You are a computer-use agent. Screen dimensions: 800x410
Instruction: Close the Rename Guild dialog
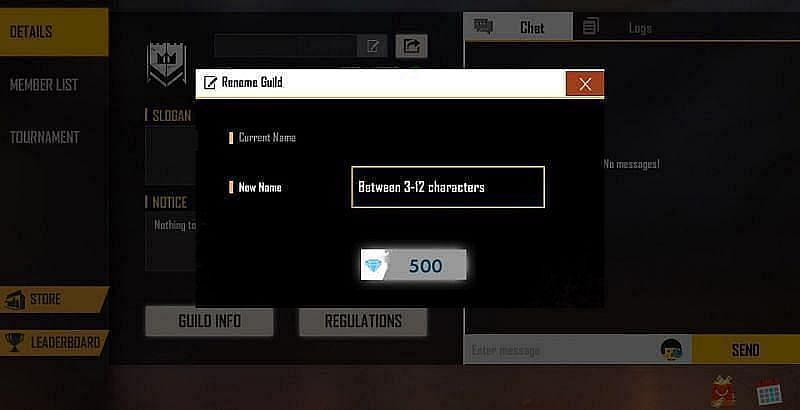(585, 84)
